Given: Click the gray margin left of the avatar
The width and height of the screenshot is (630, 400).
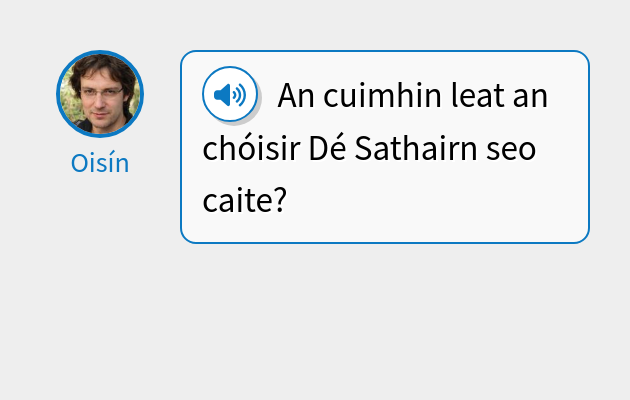Looking at the screenshot, I should point(25,95).
